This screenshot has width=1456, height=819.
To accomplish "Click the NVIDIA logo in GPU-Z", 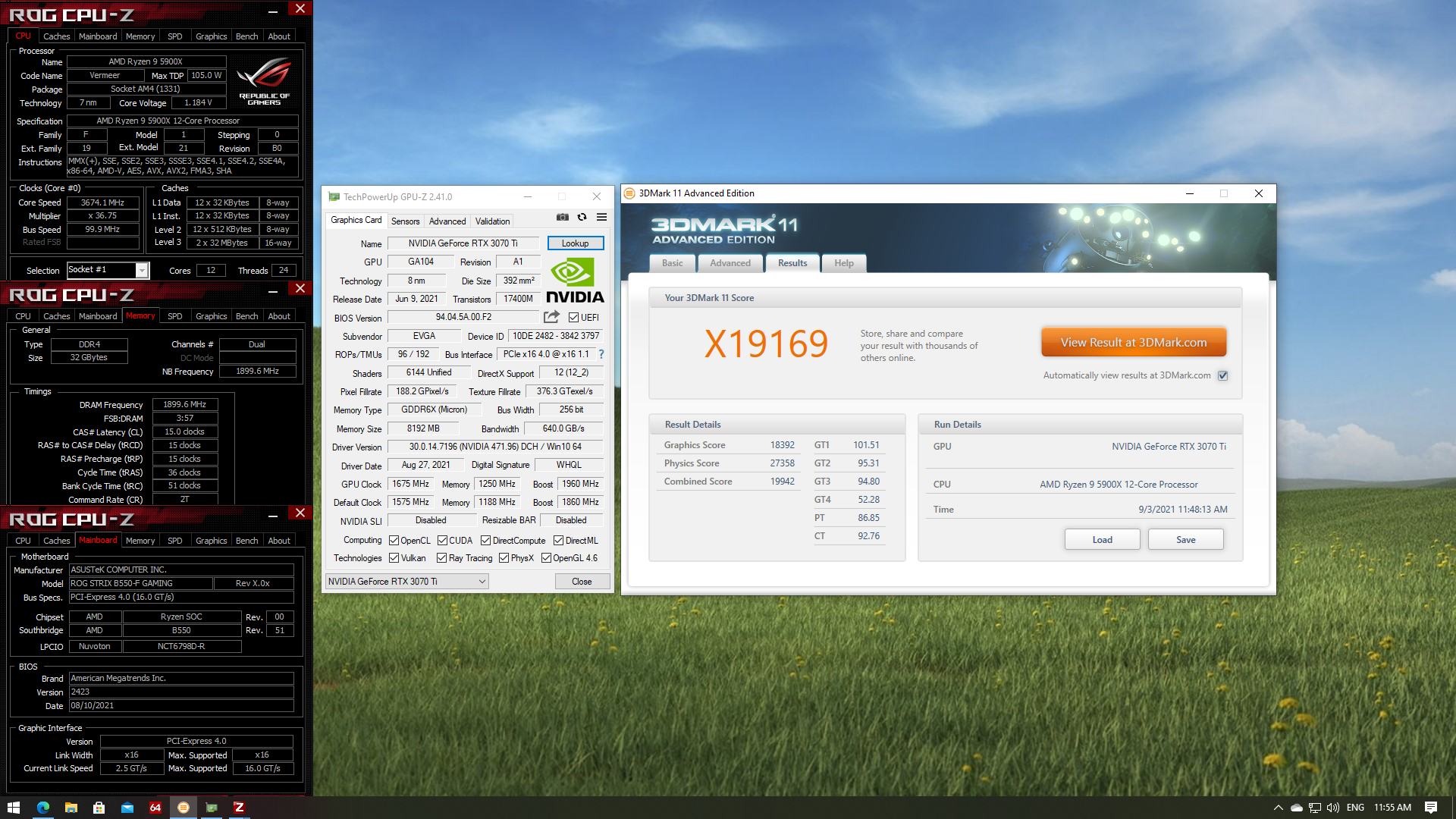I will [x=575, y=281].
